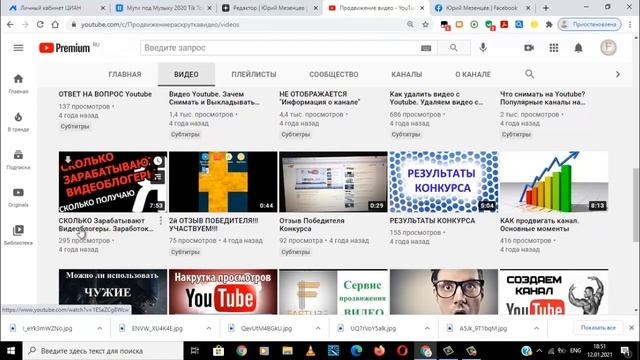
Task: Open the Chrome extensions puzzle icon
Action: [549, 24]
